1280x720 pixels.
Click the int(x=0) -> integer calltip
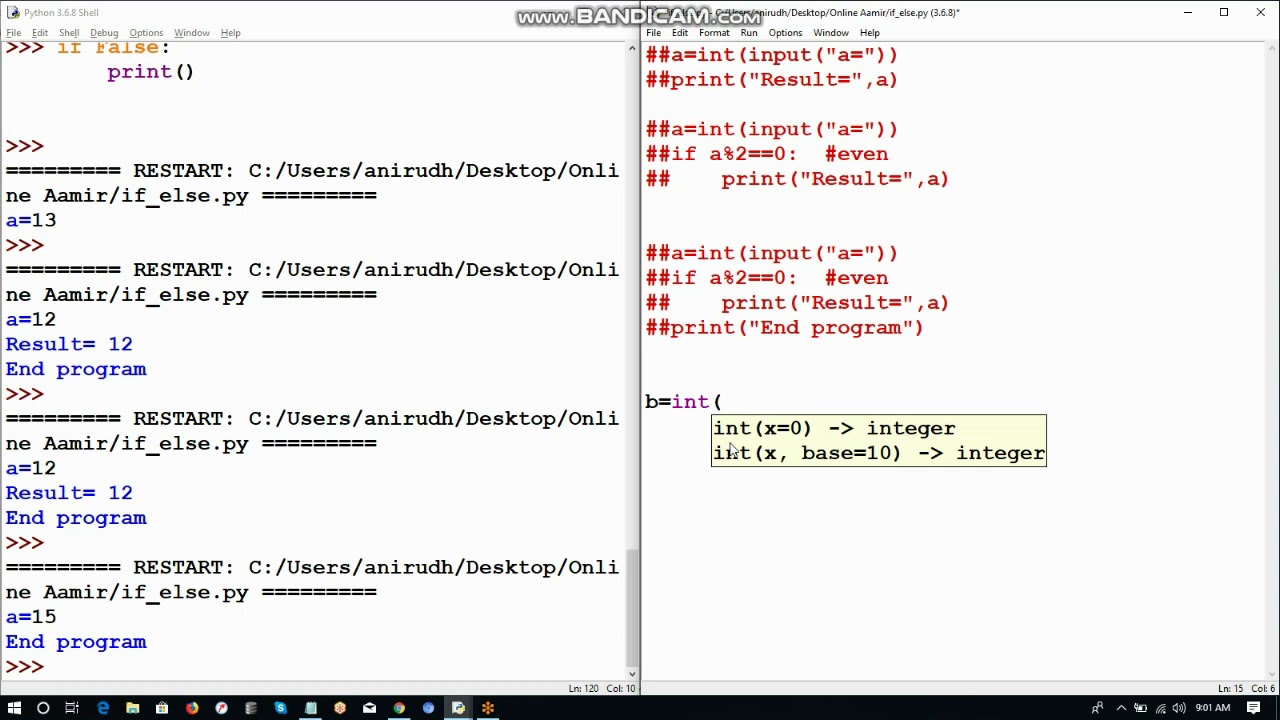(x=834, y=428)
